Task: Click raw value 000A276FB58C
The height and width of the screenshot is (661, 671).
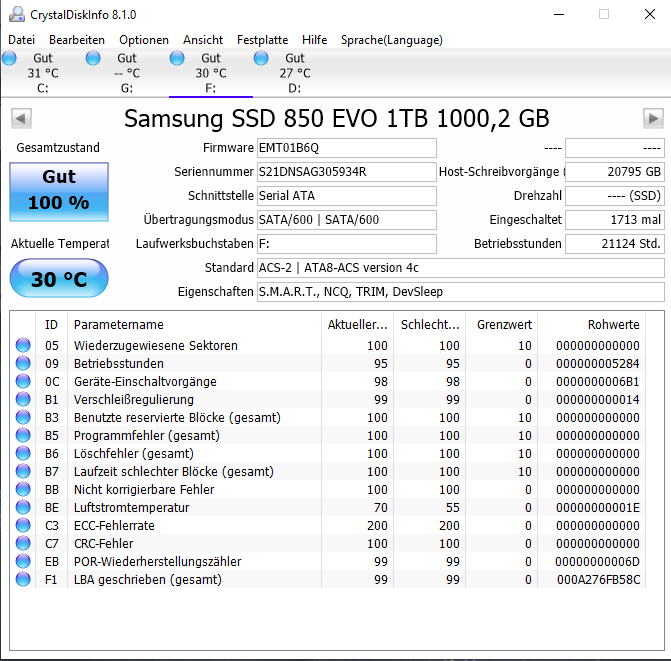Action: coord(599,580)
